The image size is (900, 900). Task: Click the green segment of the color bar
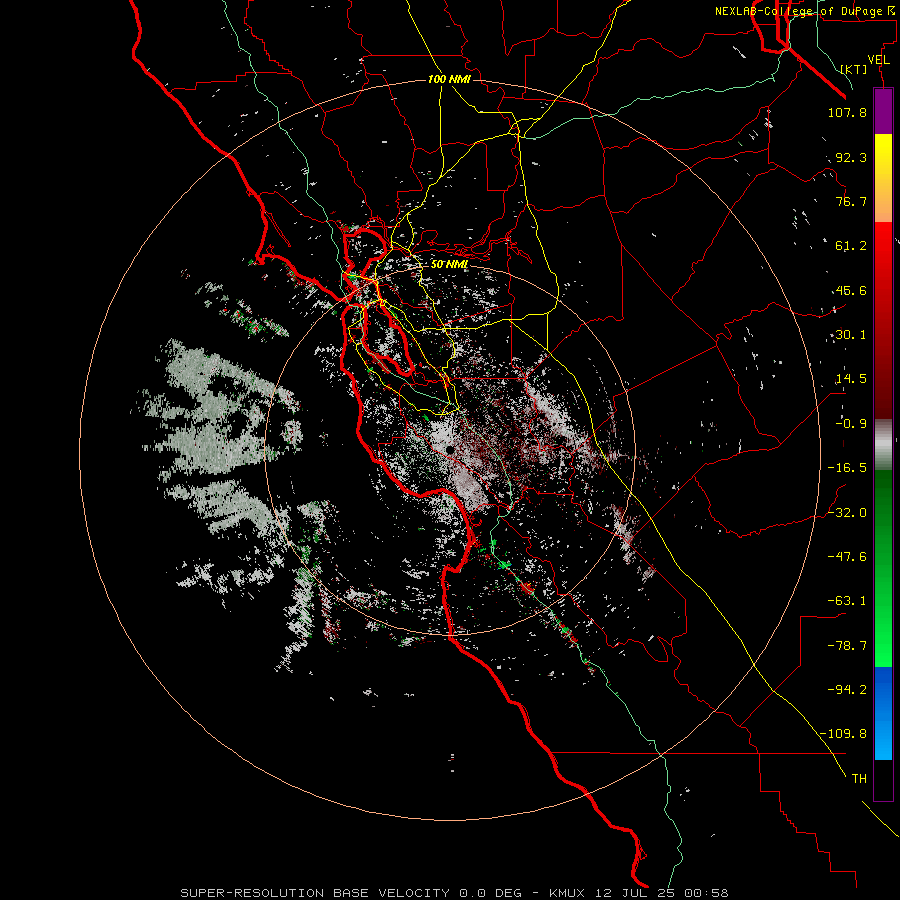point(883,568)
